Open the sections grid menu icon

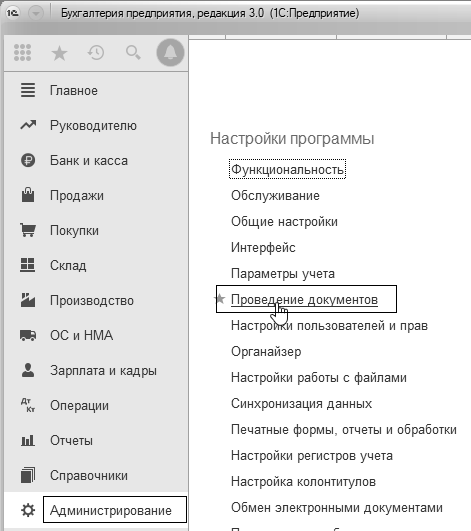coord(23,53)
